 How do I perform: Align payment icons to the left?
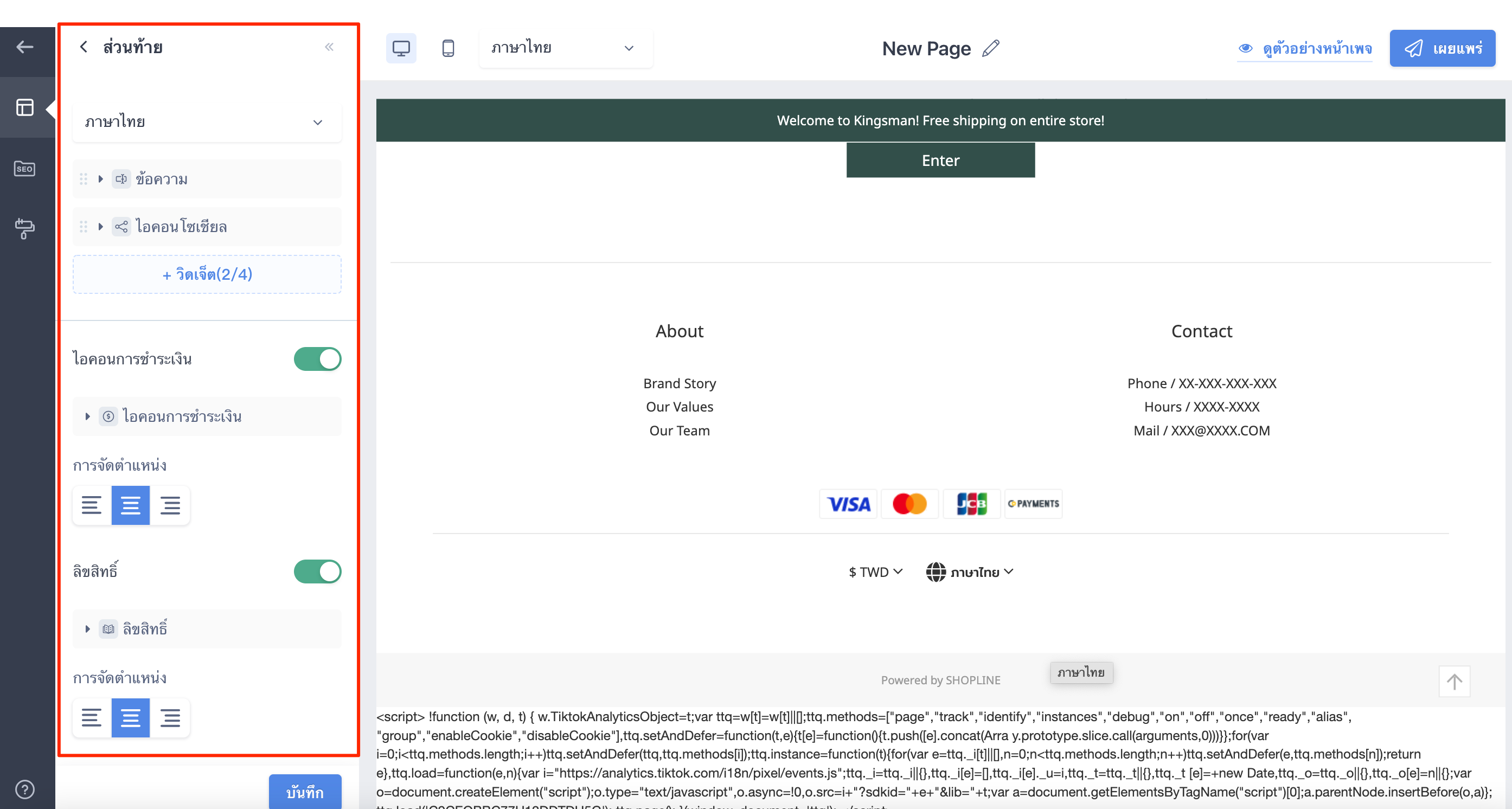tap(92, 505)
